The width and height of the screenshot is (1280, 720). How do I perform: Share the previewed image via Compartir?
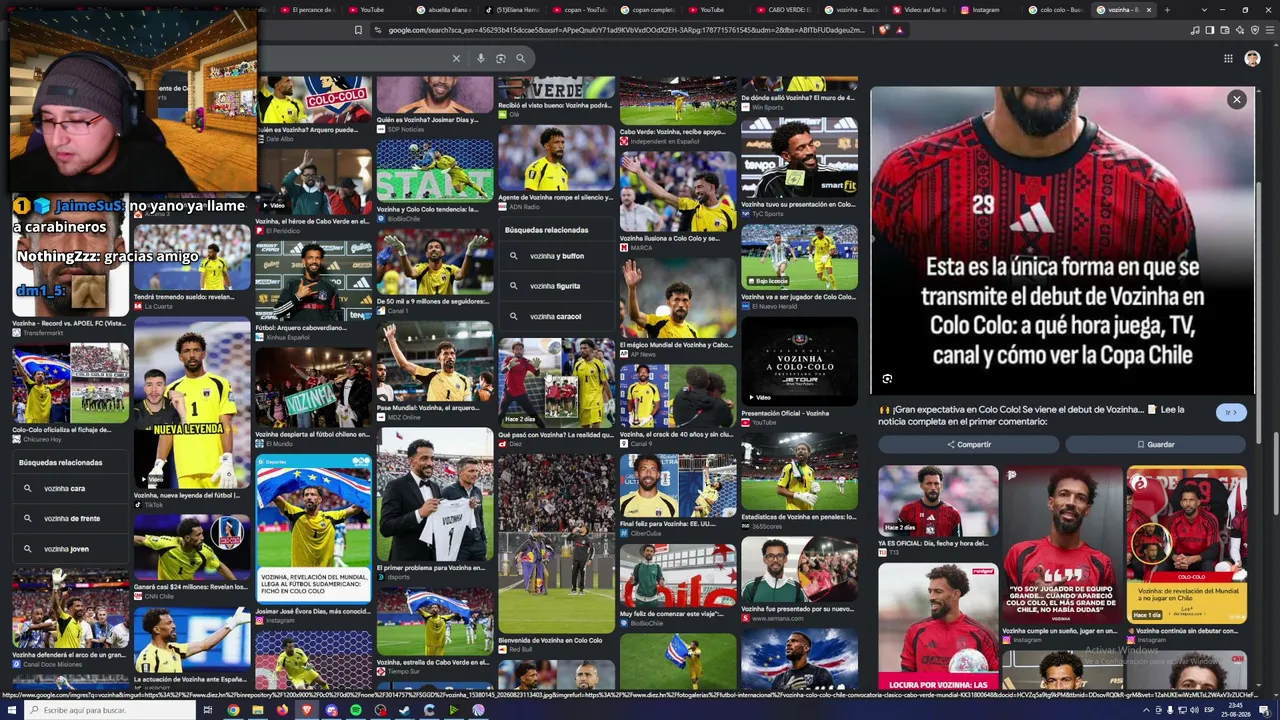pyautogui.click(x=969, y=444)
